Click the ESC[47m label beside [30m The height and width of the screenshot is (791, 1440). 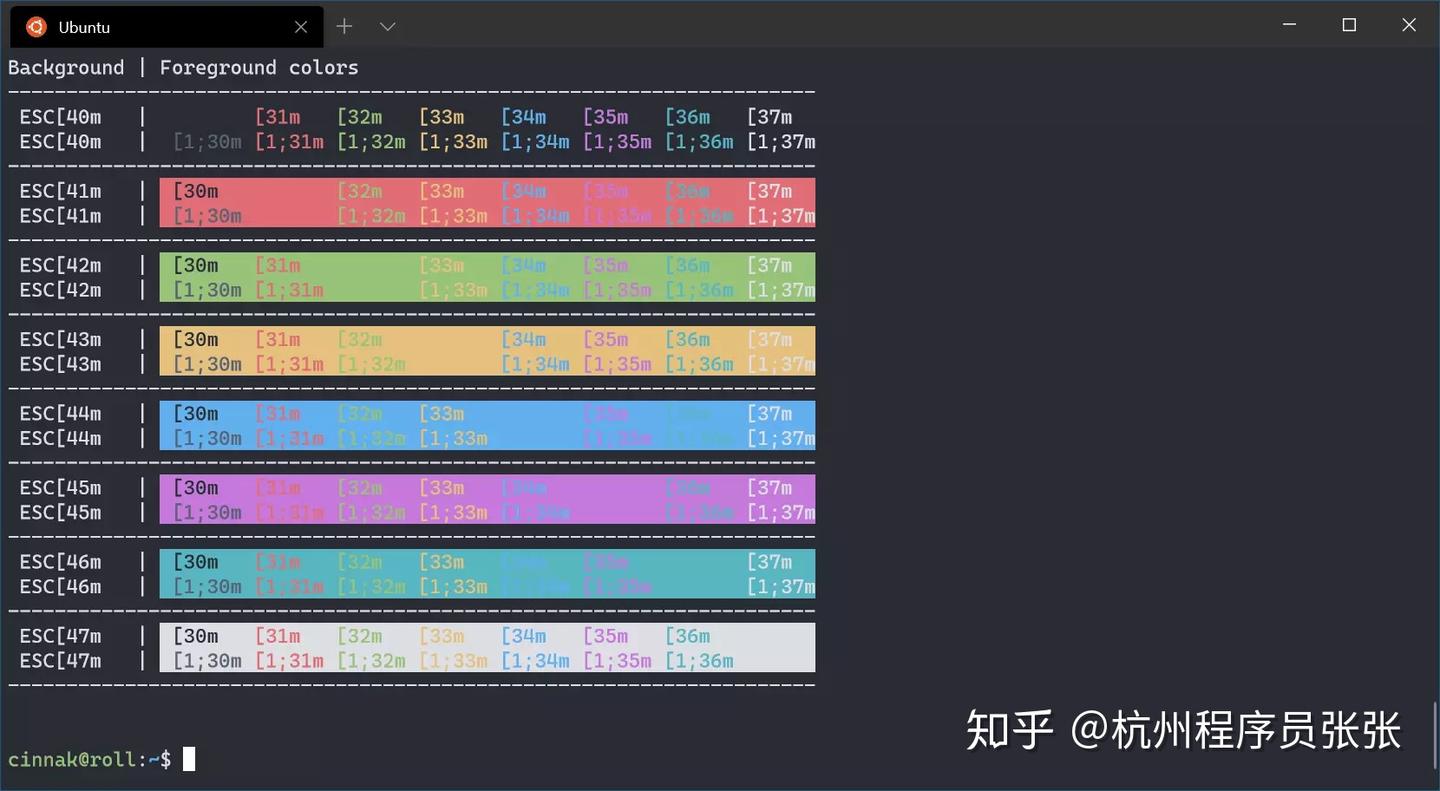[x=60, y=635]
